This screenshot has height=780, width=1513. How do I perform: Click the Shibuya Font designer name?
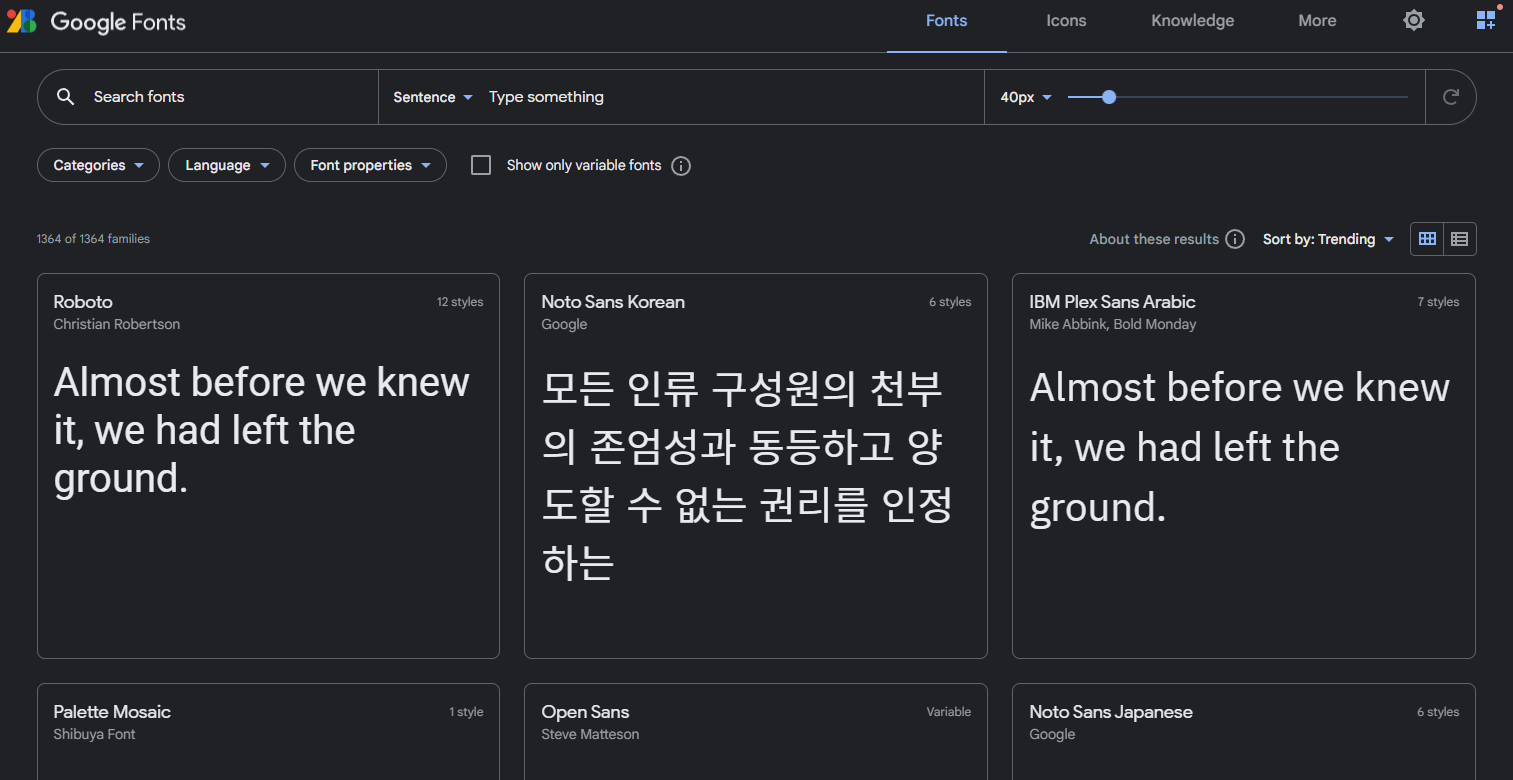coord(94,734)
